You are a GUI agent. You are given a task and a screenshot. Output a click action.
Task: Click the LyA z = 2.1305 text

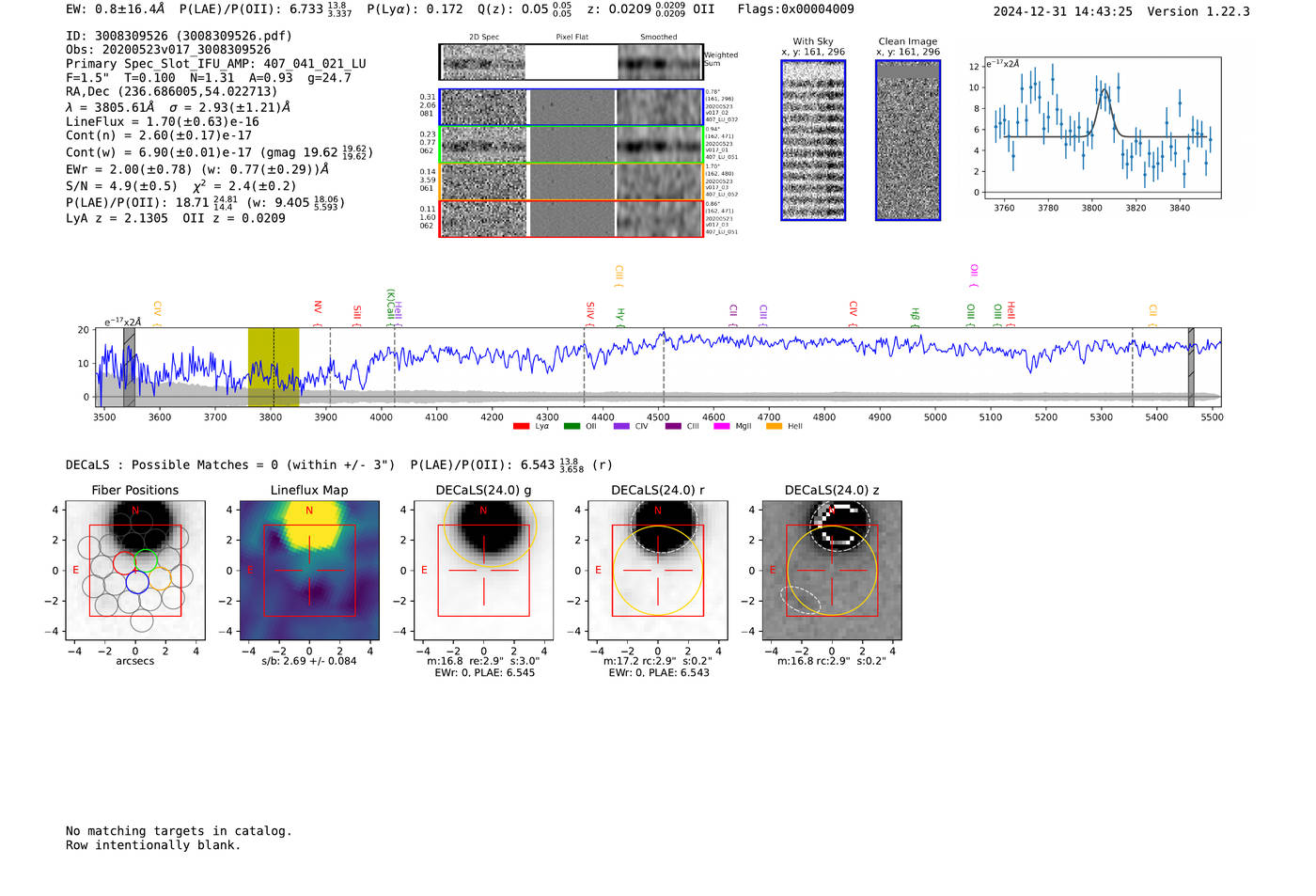coord(117,218)
